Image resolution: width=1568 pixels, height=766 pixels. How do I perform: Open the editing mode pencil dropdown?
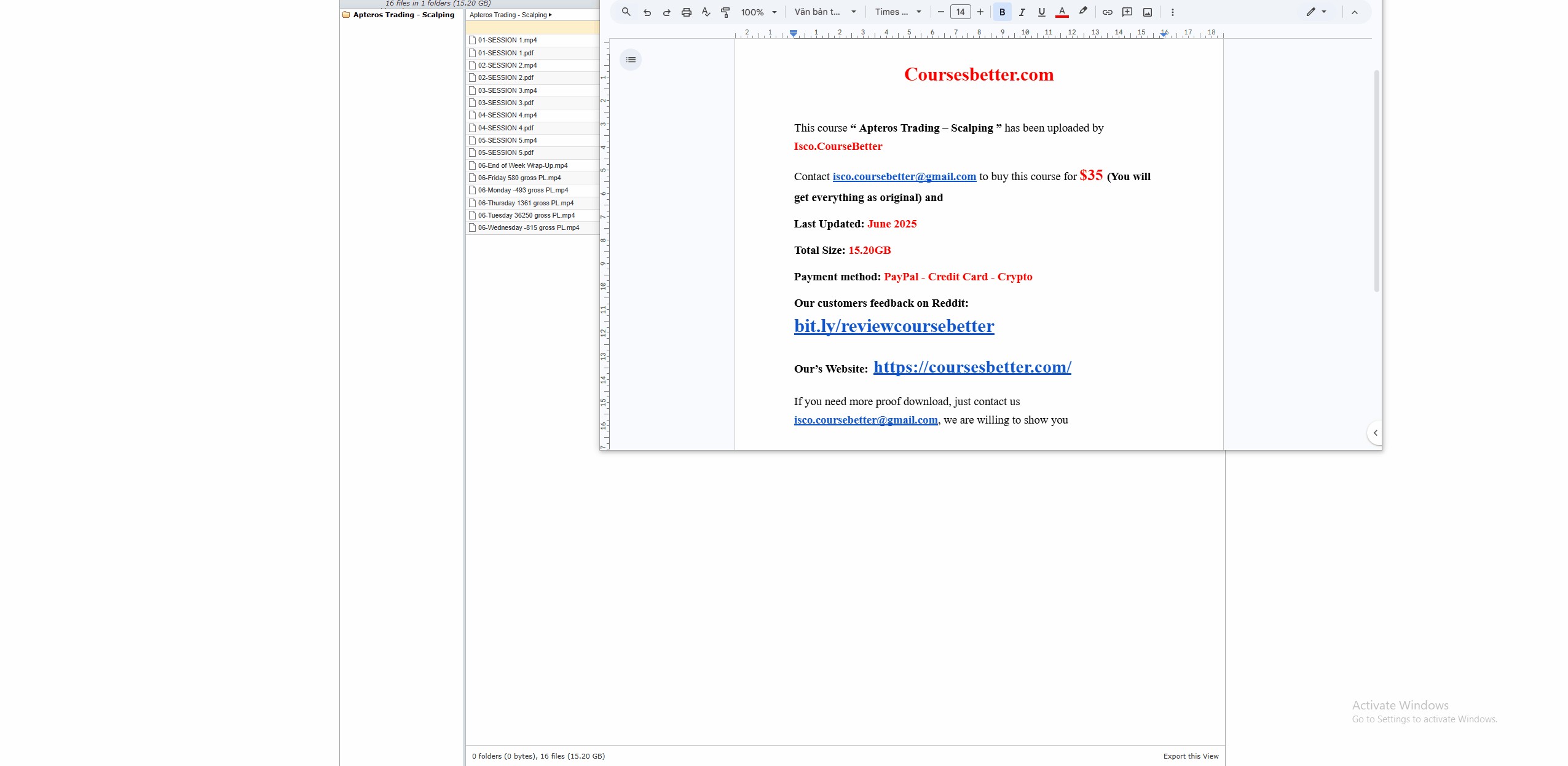pos(1316,12)
